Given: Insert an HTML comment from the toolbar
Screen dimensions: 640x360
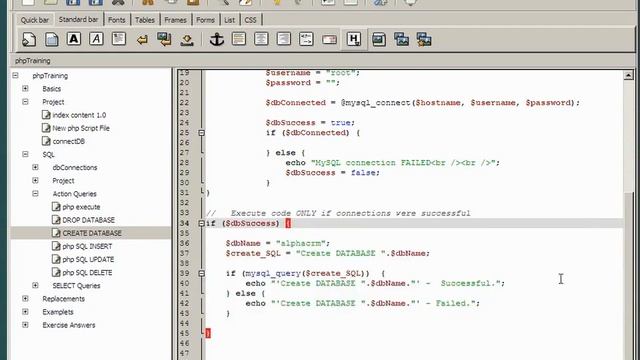Looking at the screenshot, I should point(306,39).
